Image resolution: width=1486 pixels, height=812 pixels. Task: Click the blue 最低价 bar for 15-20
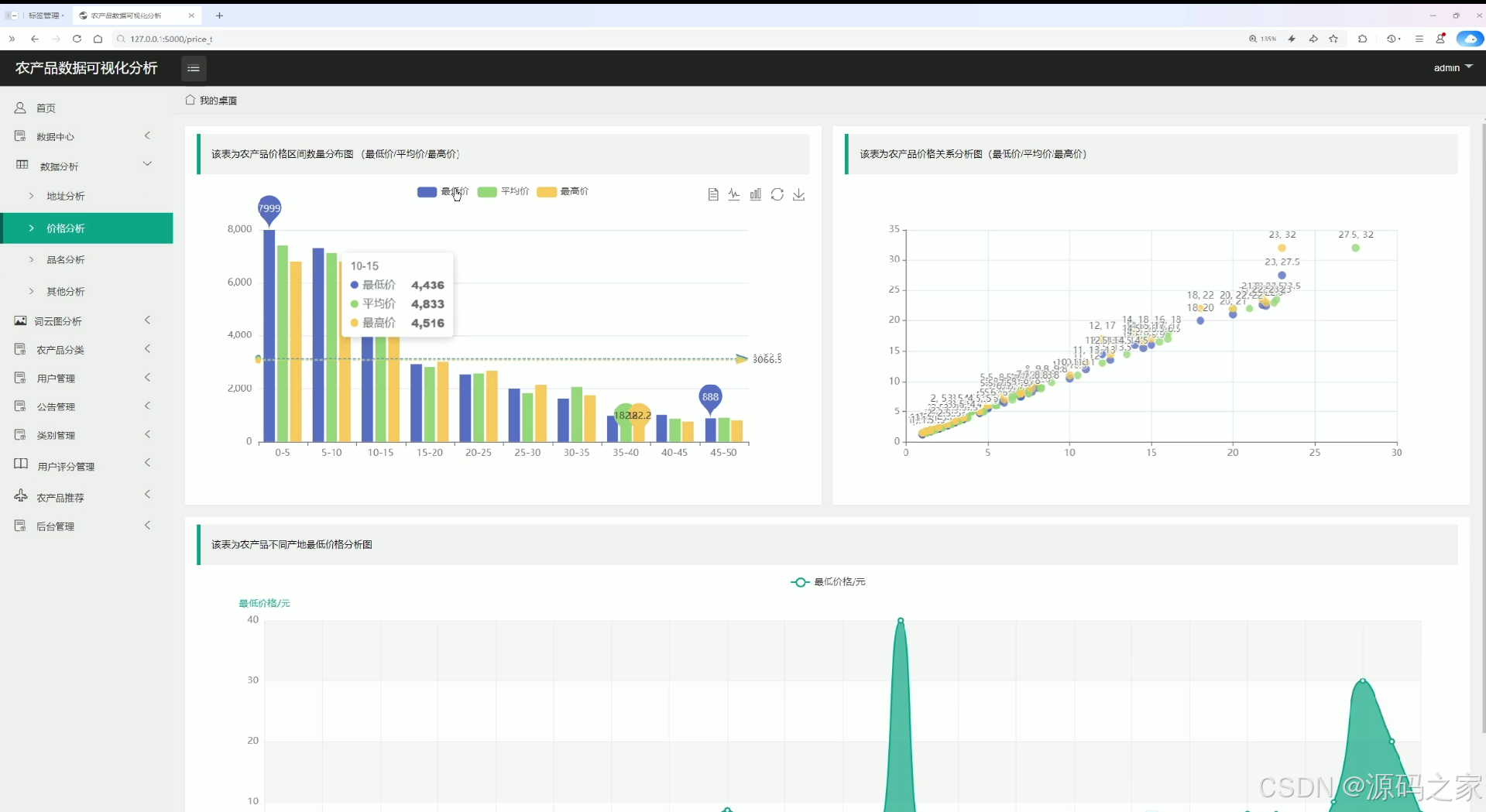[416, 403]
